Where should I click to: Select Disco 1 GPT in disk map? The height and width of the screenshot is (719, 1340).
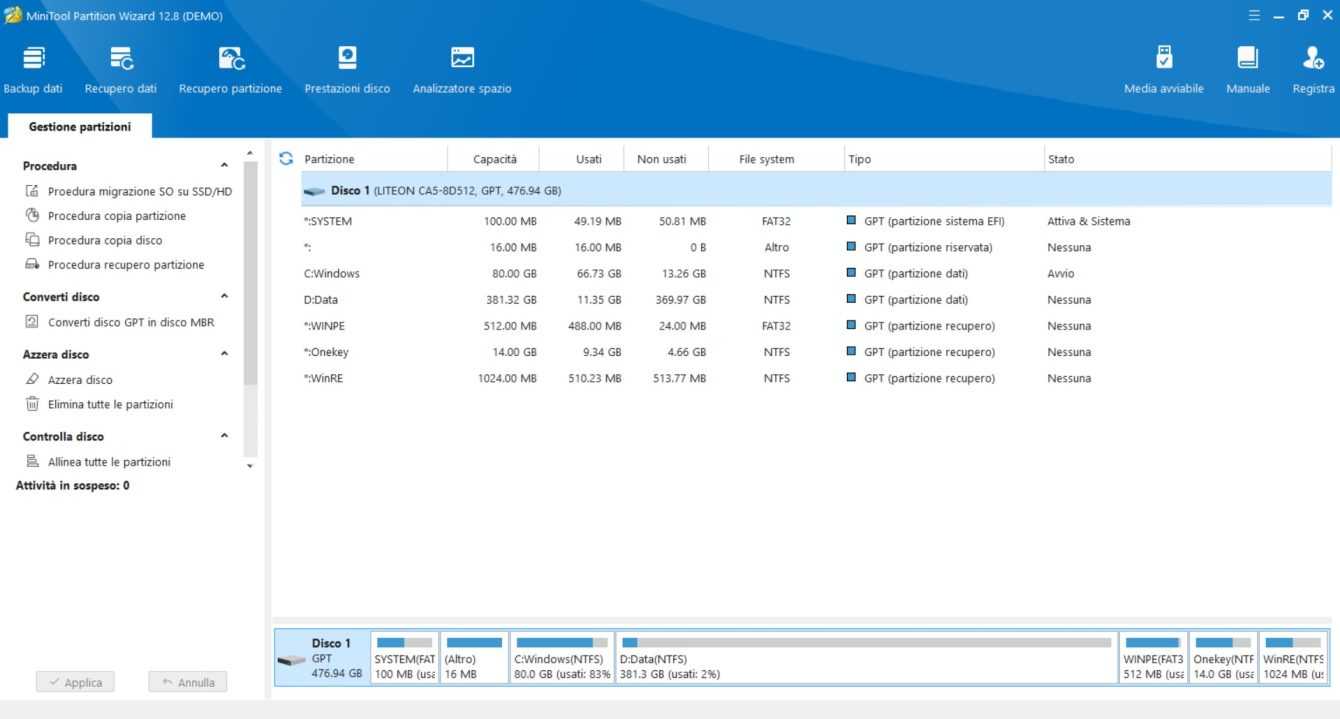click(x=321, y=657)
